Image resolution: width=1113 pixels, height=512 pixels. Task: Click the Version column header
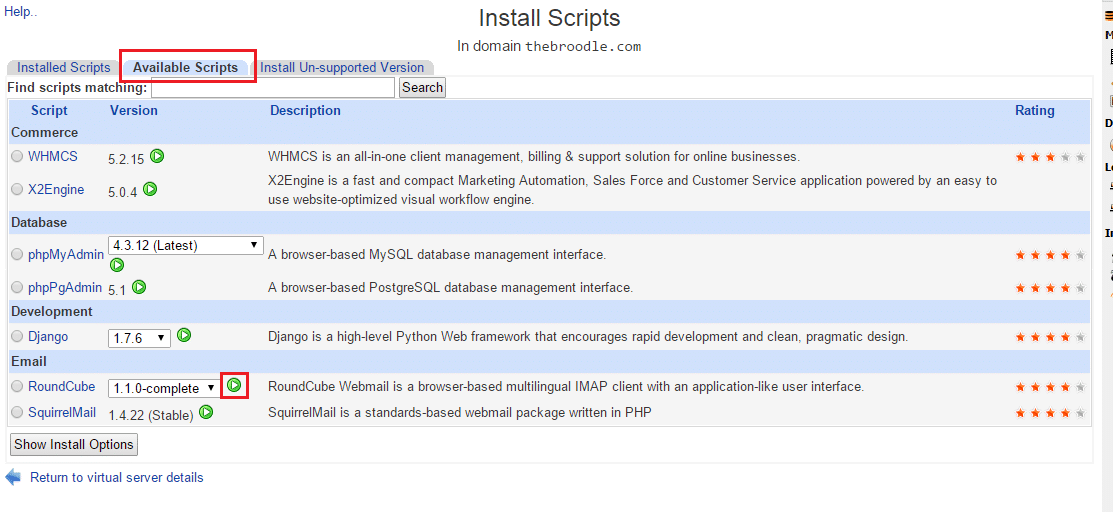pyautogui.click(x=134, y=110)
